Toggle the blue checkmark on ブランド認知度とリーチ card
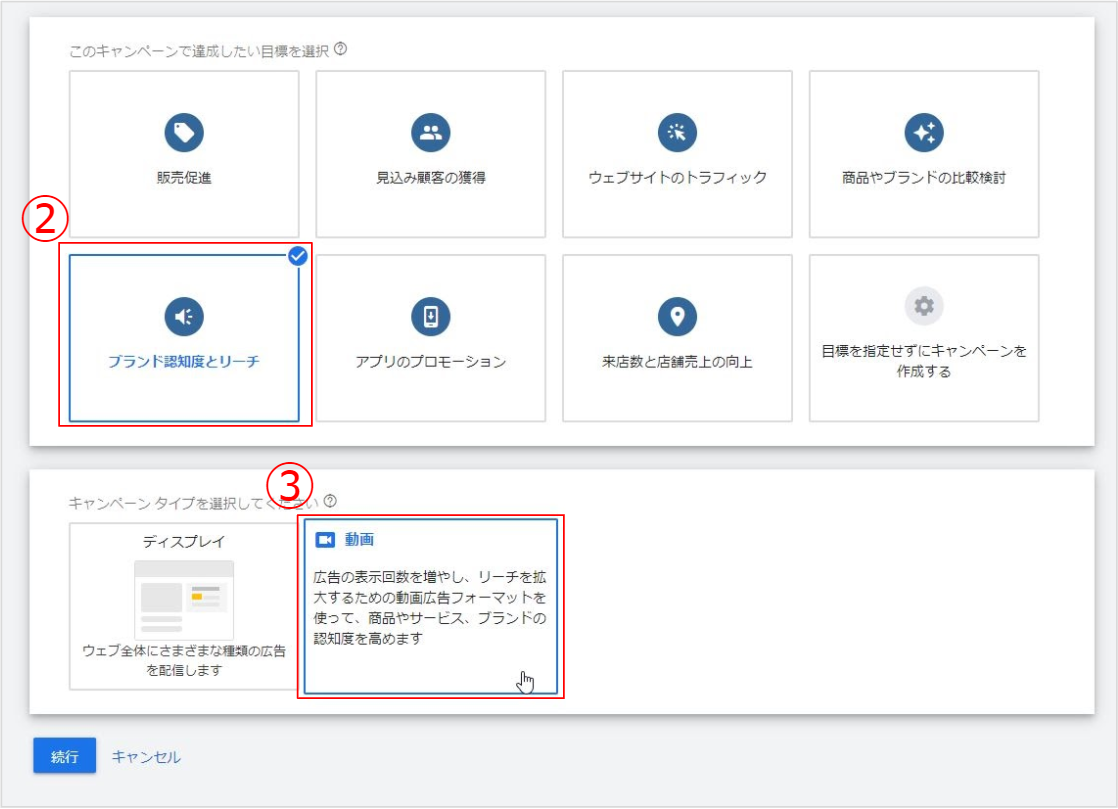This screenshot has height=809, width=1118. point(298,256)
